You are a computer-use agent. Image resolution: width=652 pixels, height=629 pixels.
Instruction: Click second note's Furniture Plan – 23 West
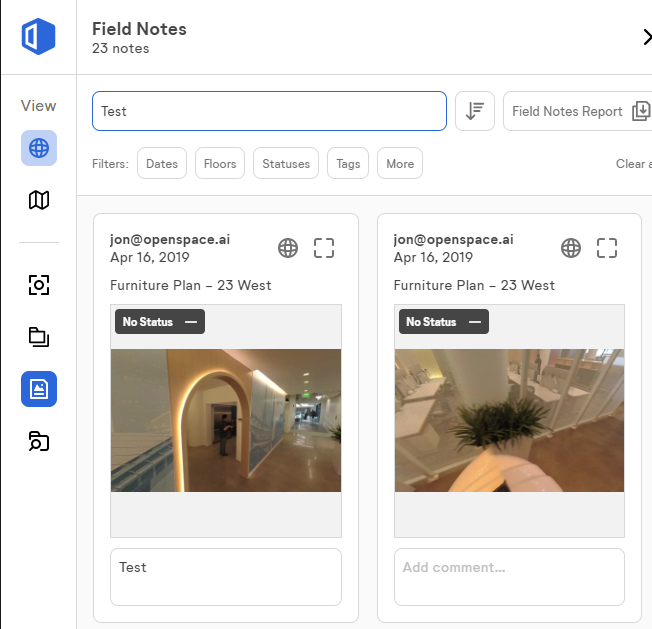click(x=474, y=285)
